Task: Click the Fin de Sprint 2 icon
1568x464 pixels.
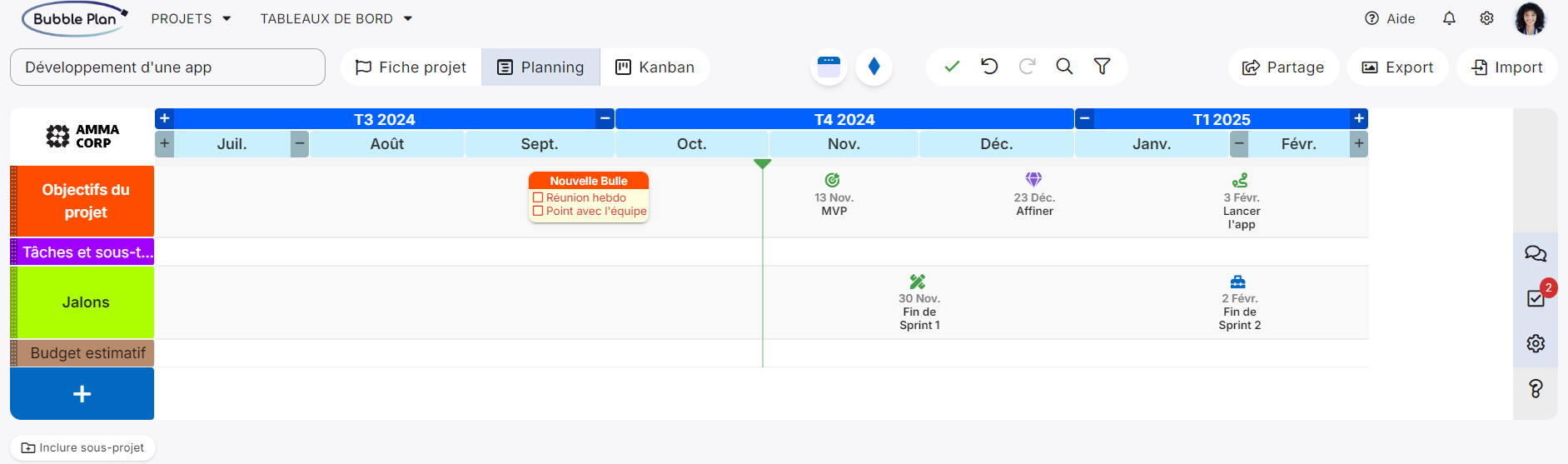Action: point(1238,282)
